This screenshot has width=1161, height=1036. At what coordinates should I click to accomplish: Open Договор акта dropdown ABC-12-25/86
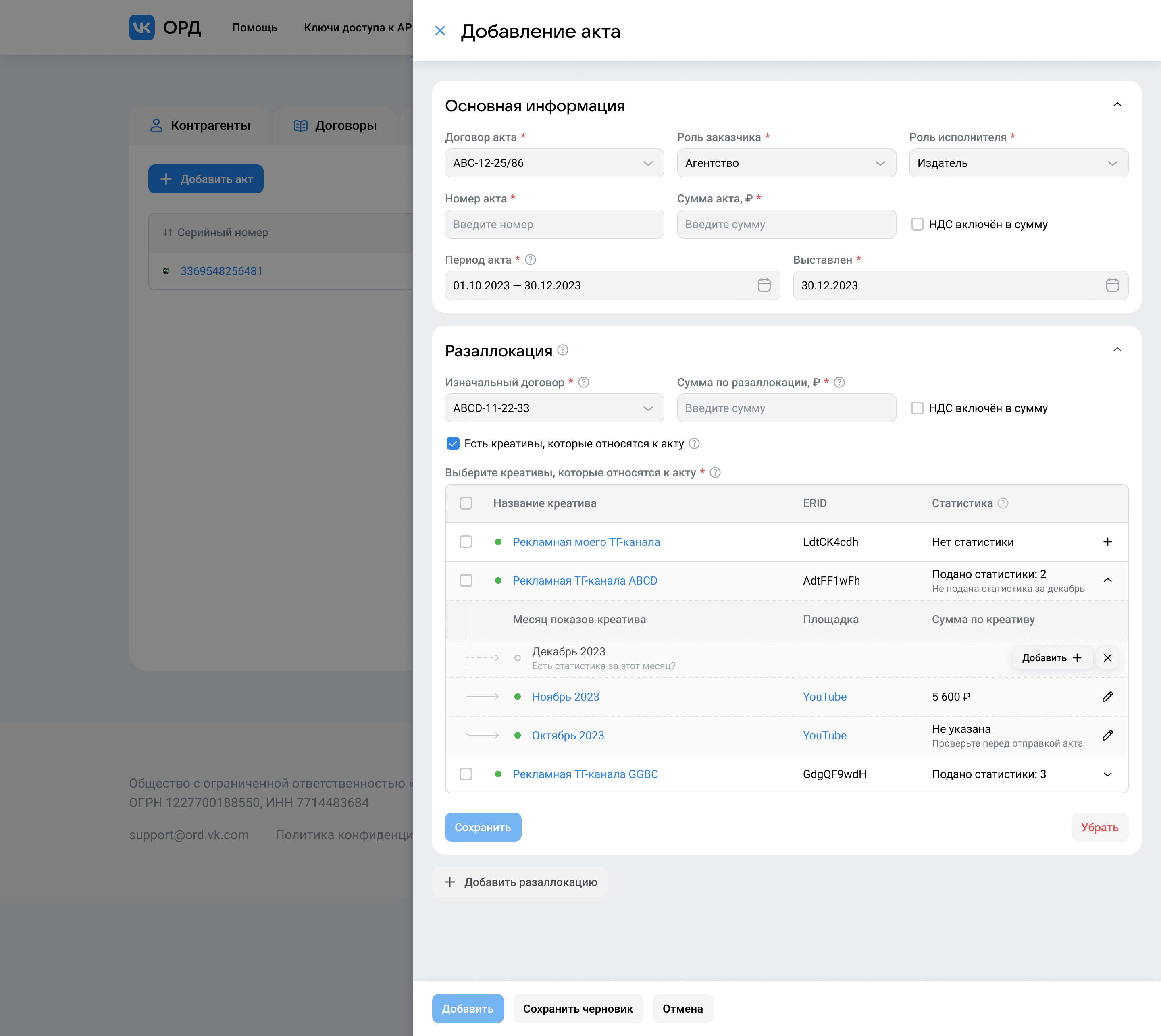554,163
